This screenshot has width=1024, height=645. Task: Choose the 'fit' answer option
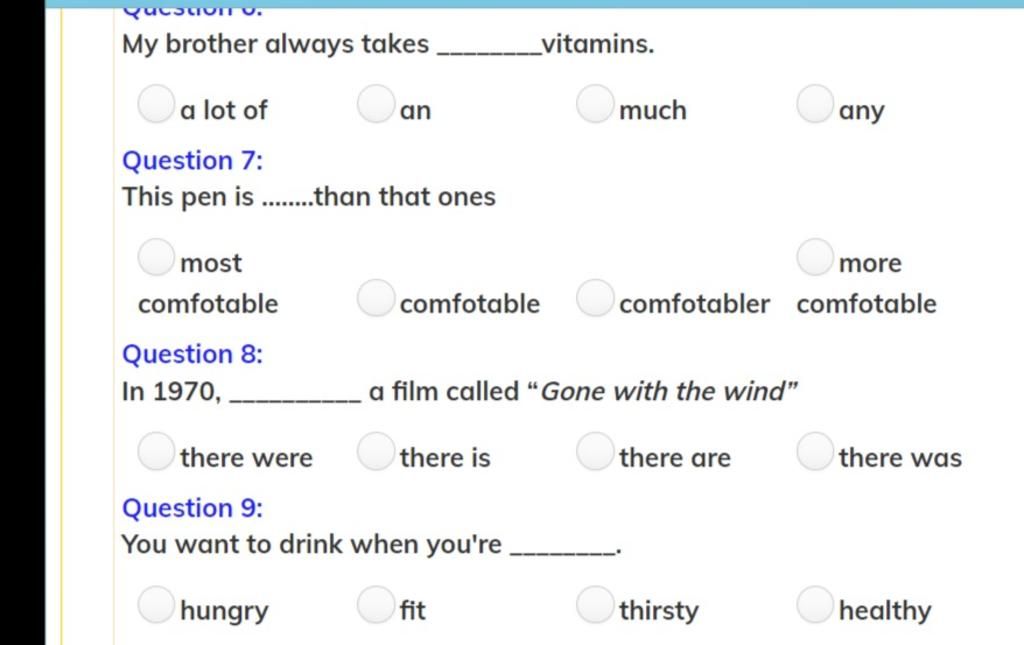tap(376, 604)
